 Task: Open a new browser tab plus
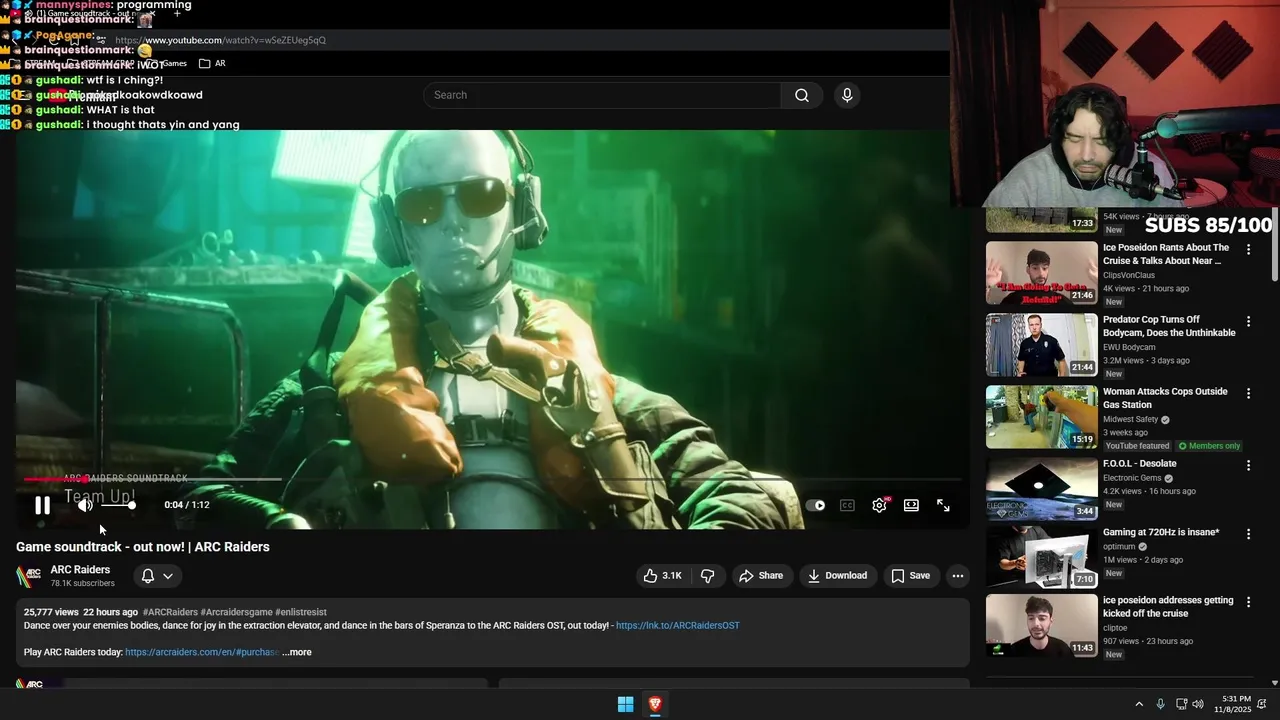coord(177,13)
